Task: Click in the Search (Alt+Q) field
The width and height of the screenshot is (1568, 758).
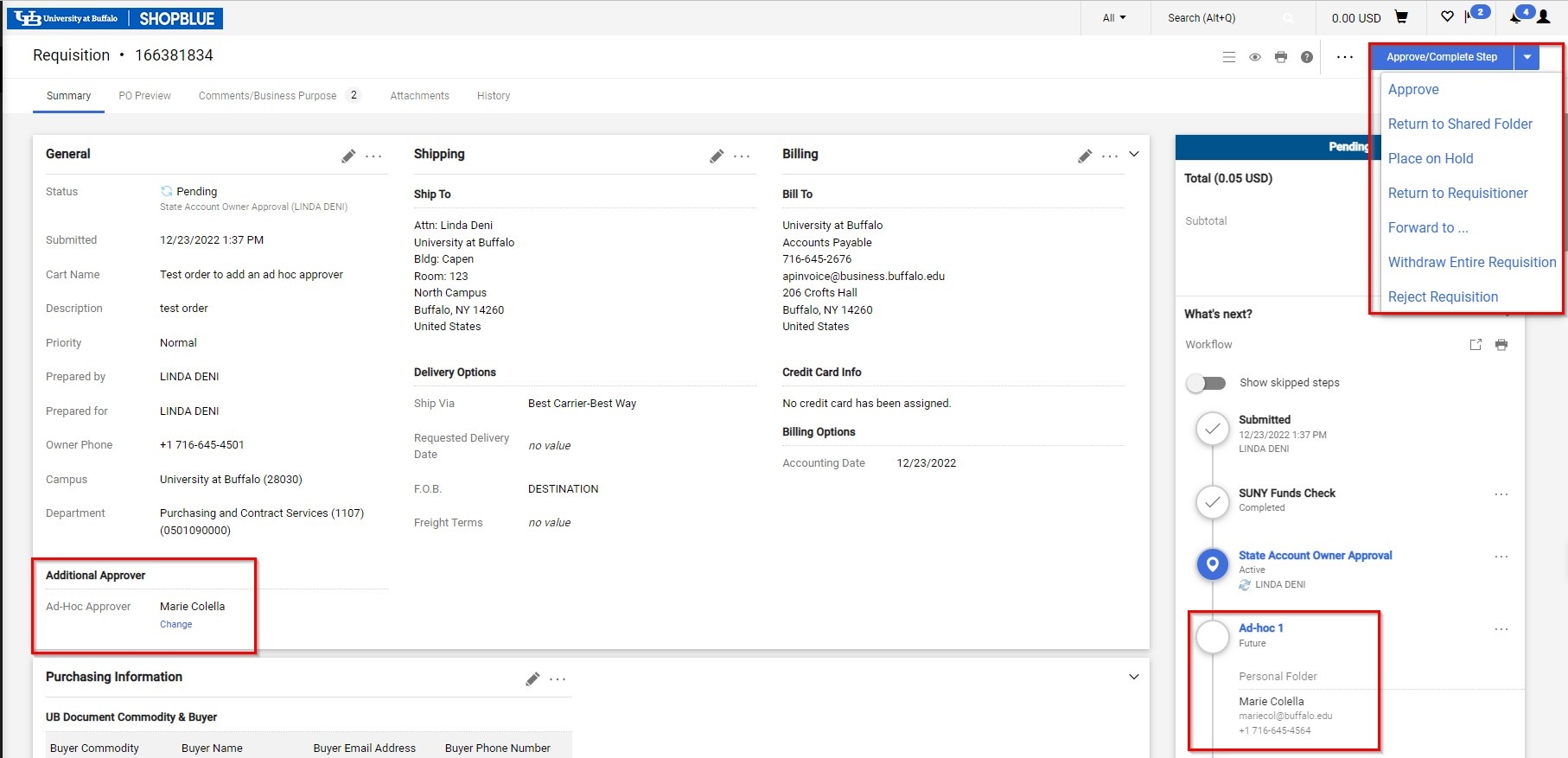Action: [1222, 18]
